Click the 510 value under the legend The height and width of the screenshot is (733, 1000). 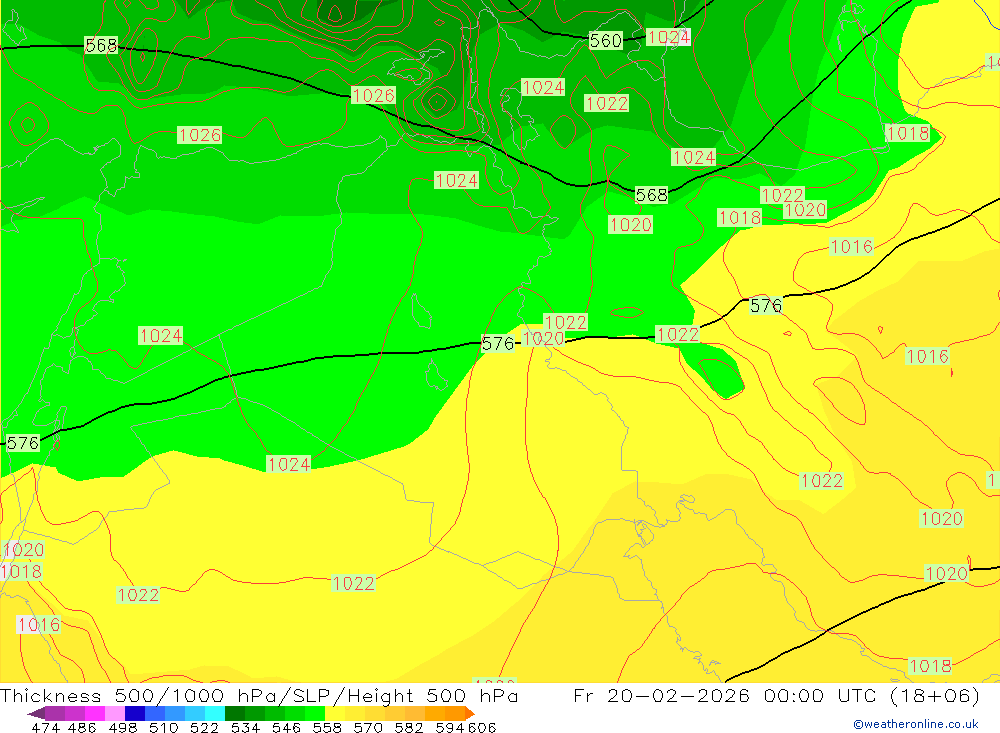163,727
